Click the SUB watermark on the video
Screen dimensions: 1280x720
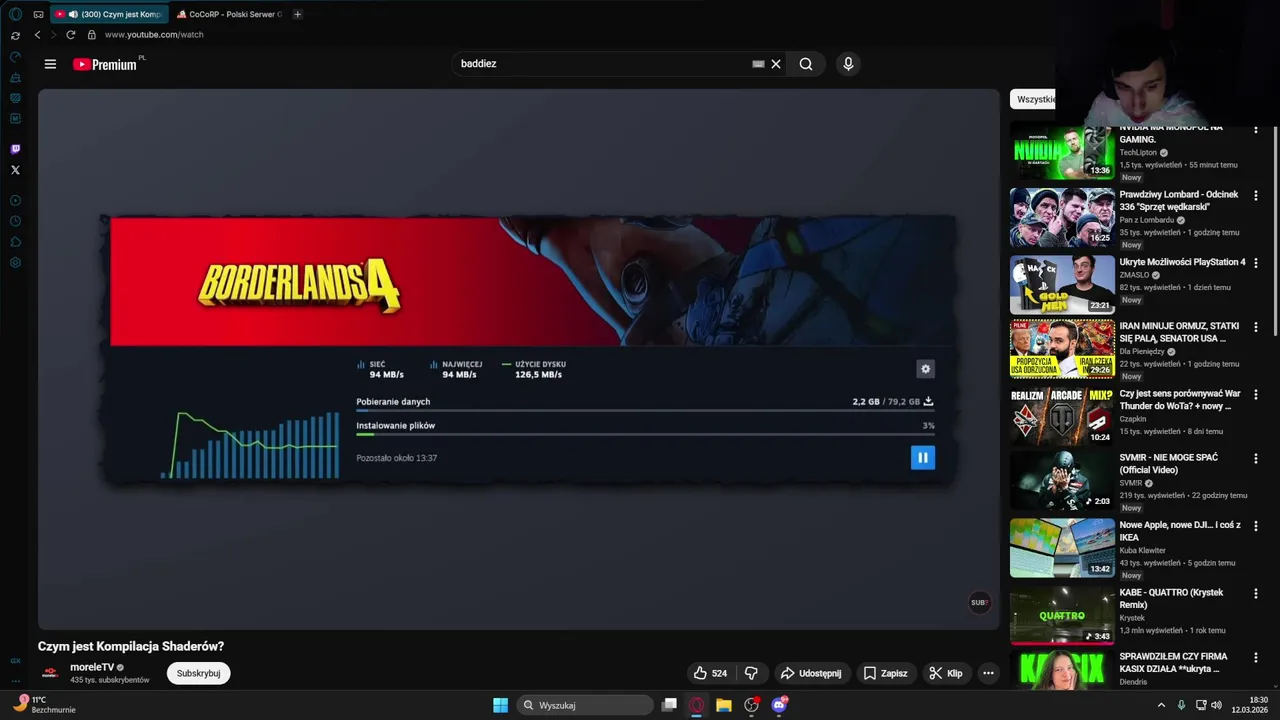coord(979,602)
